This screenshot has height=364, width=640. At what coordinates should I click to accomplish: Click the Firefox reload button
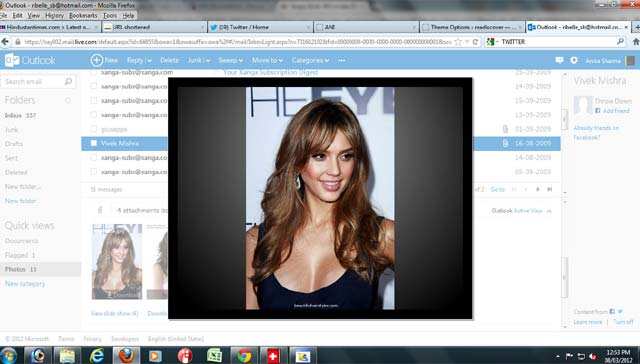475,42
